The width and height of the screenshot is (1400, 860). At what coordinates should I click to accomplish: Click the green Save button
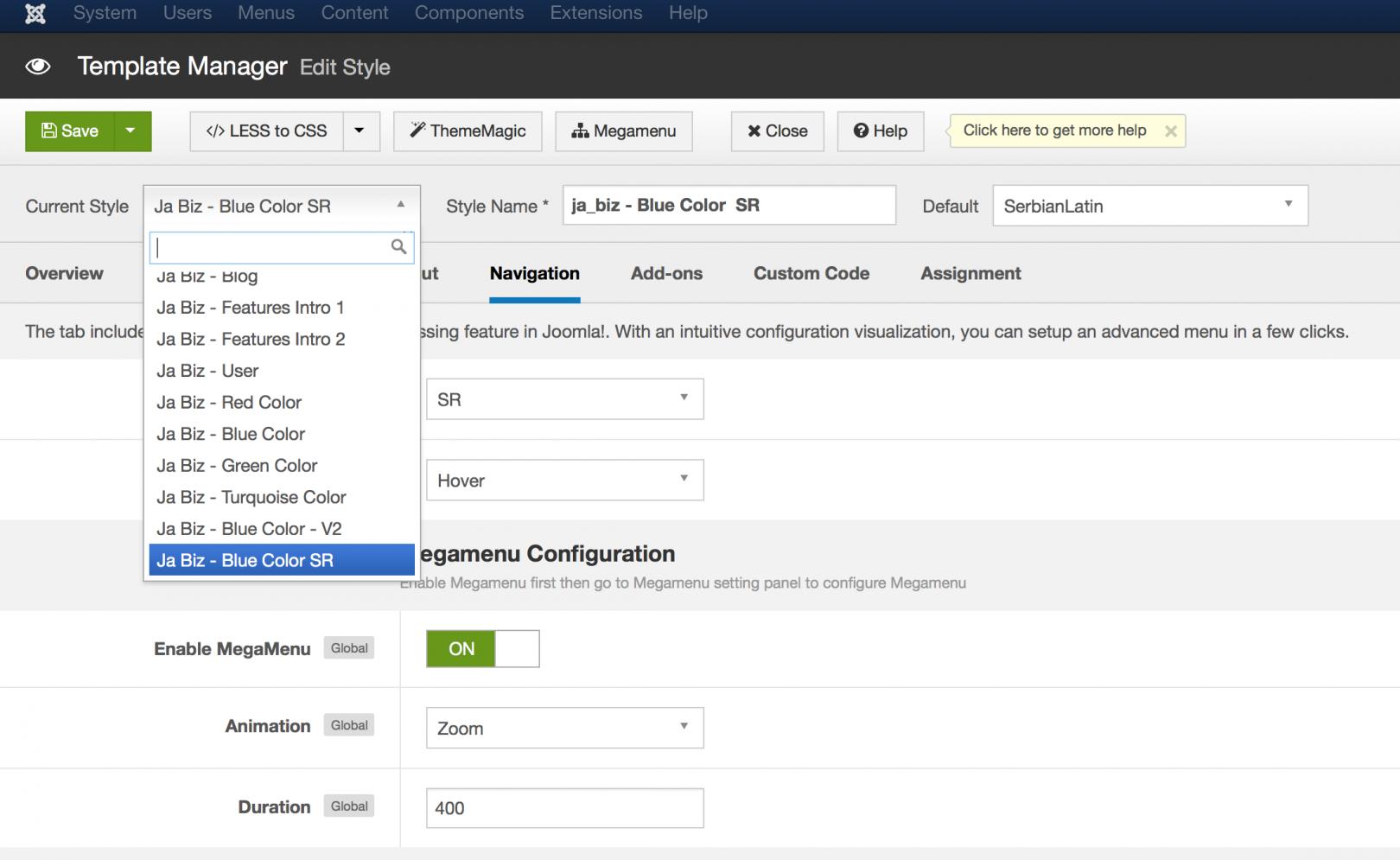point(70,131)
